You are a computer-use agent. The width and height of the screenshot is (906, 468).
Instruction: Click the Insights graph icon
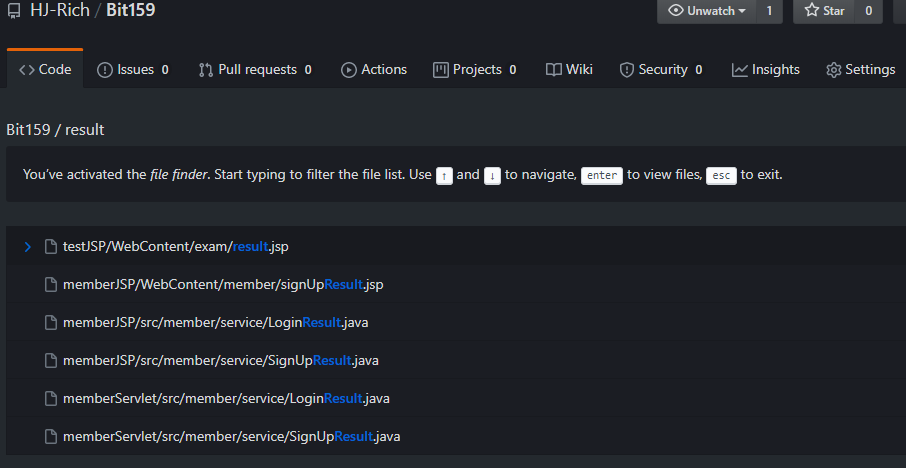[x=740, y=70]
